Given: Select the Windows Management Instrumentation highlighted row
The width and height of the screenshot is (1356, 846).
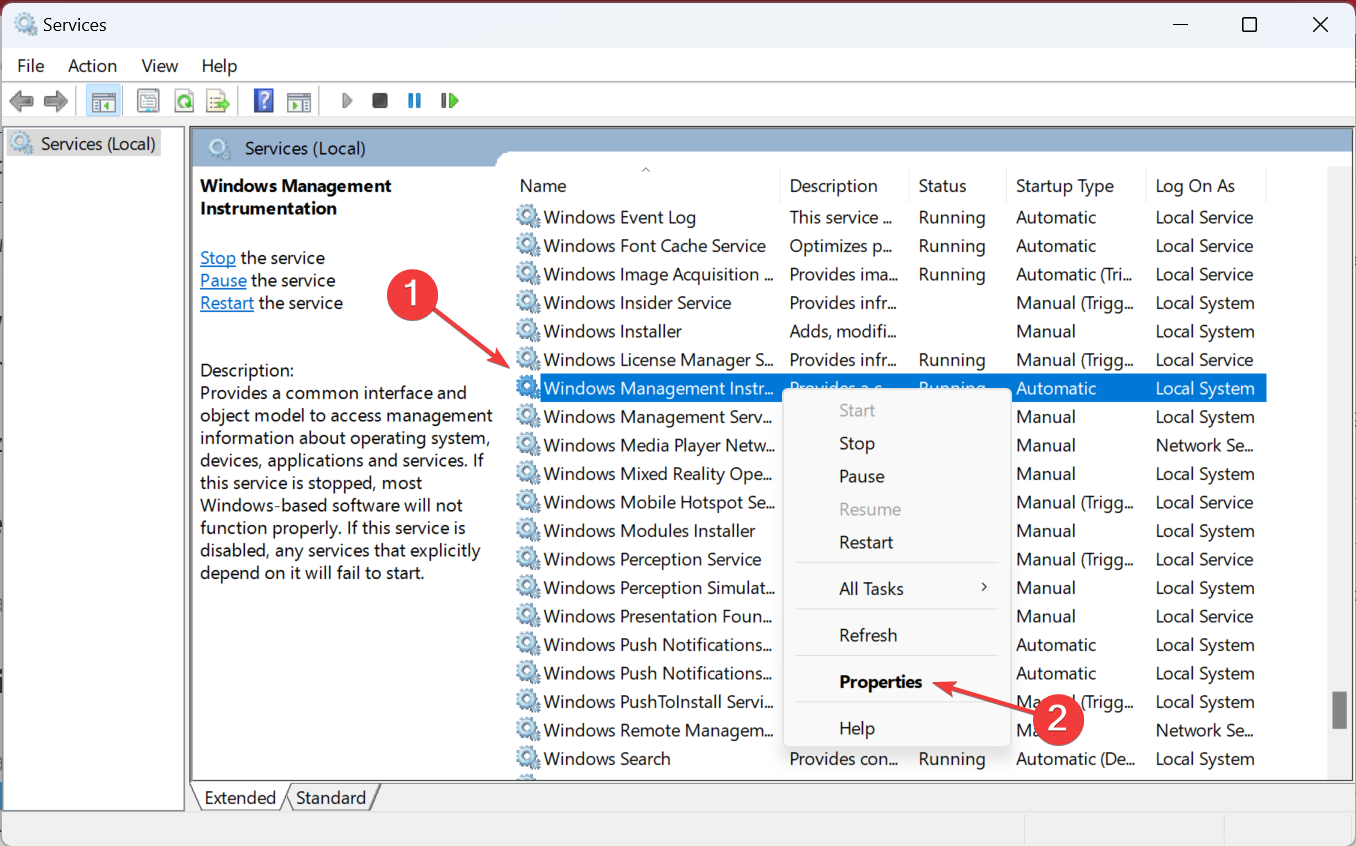Looking at the screenshot, I should tap(890, 388).
